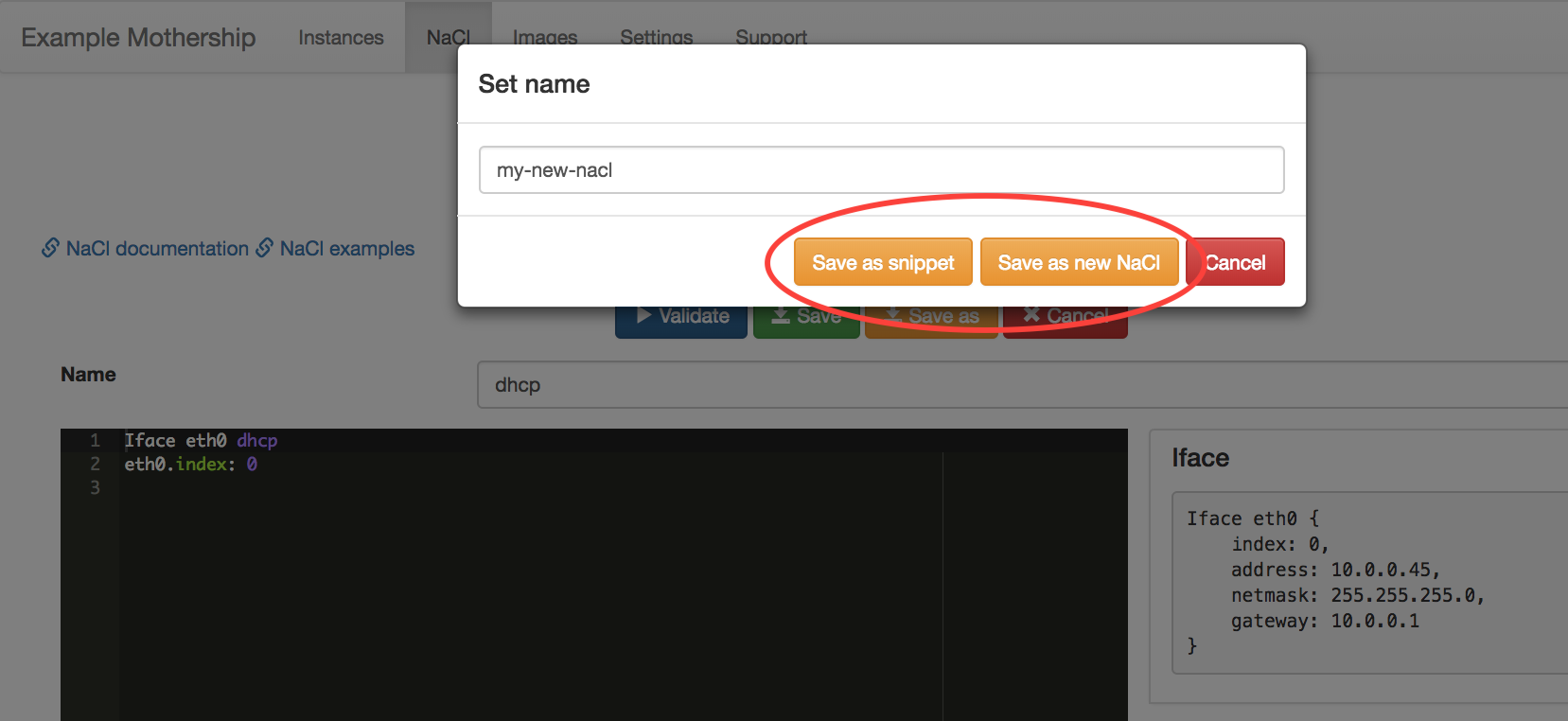
Task: Click 'index: 0,' in Iface example
Action: click(x=1280, y=545)
